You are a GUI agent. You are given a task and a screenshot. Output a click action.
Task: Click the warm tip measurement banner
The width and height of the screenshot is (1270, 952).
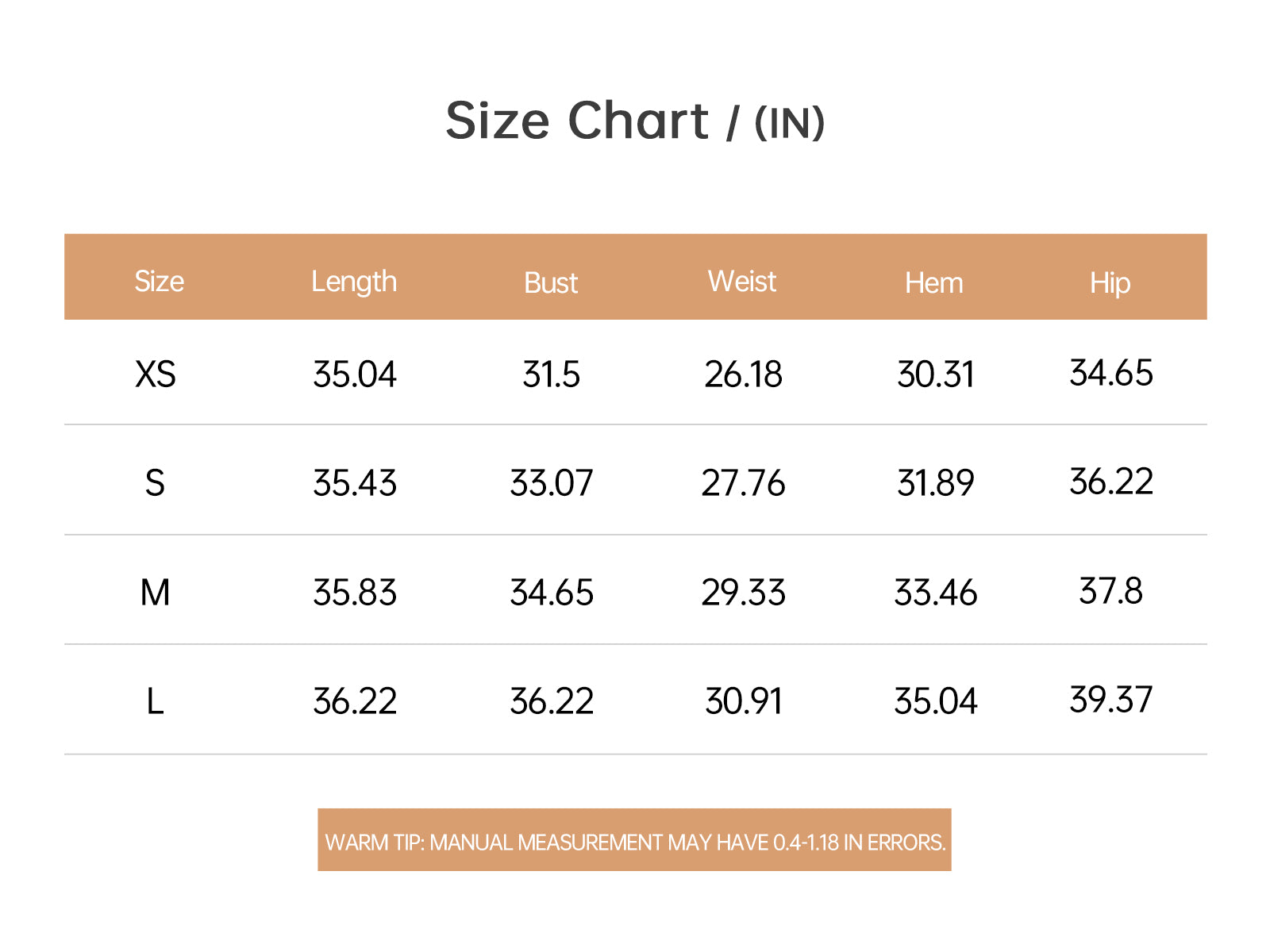[x=634, y=840]
